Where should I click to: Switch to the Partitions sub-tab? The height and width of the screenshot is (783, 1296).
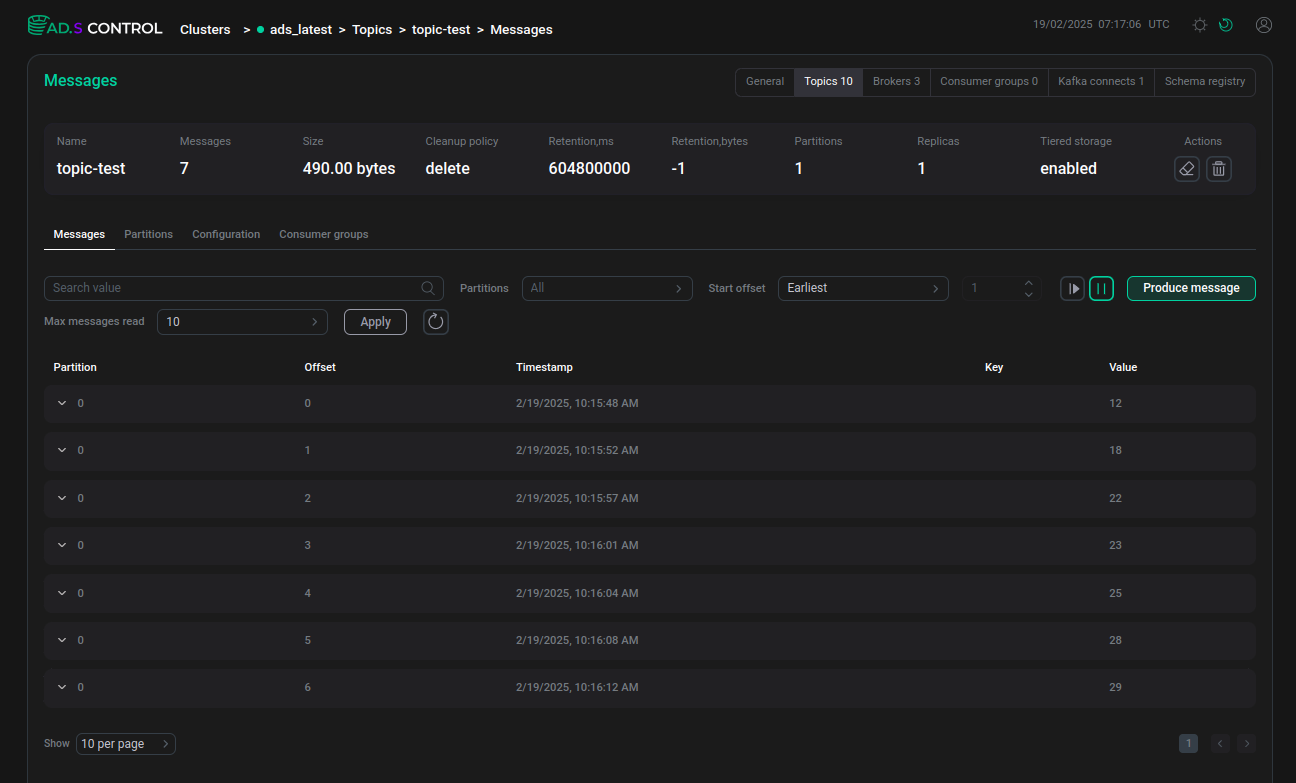[x=148, y=234]
